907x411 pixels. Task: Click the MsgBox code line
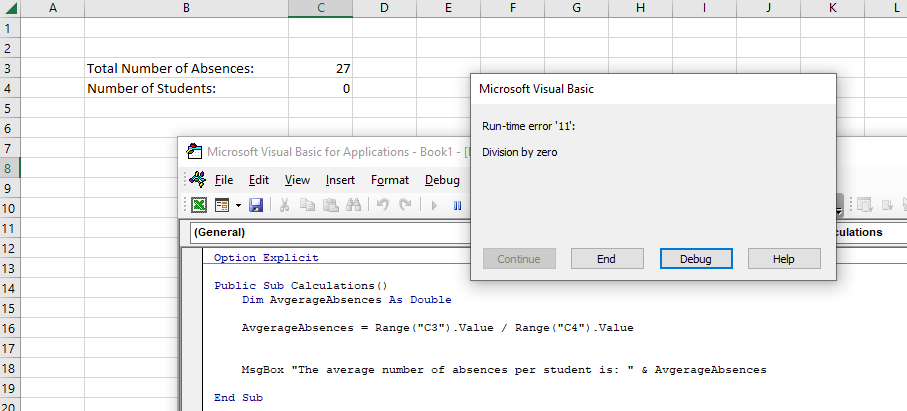(x=504, y=370)
